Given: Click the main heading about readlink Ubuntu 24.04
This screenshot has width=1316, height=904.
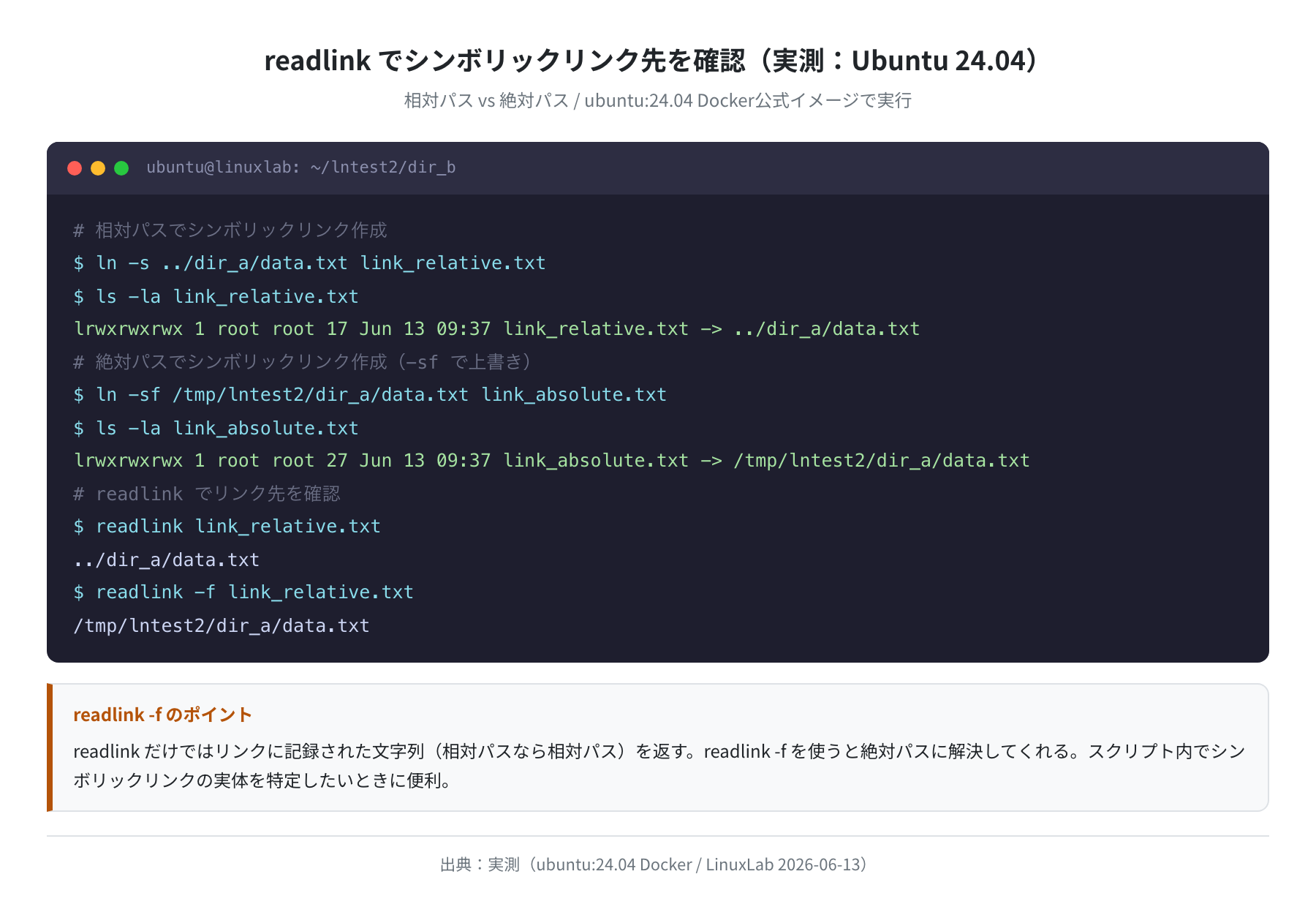Looking at the screenshot, I should pos(654,60).
